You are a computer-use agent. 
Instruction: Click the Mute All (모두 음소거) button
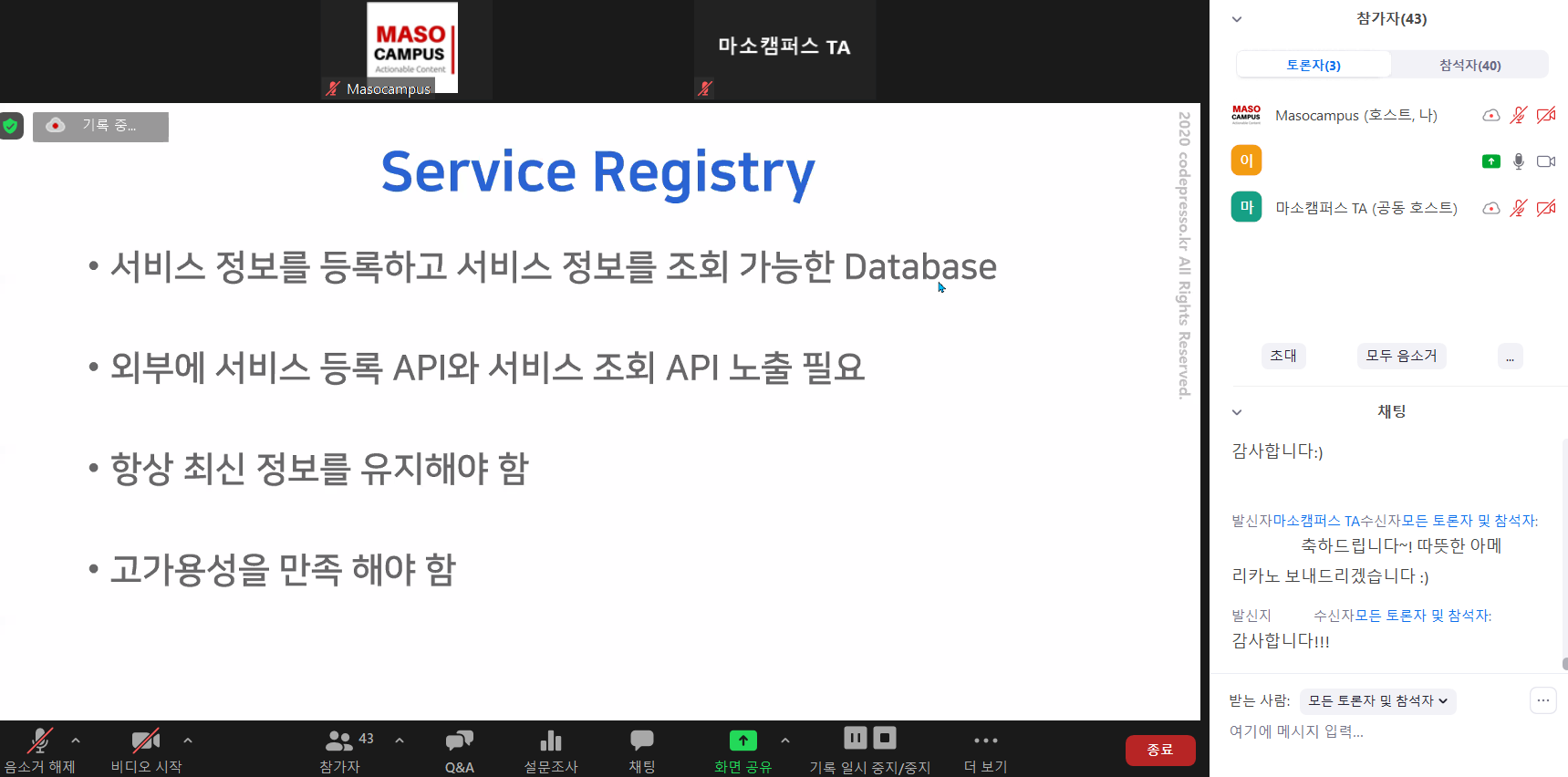pos(1401,356)
